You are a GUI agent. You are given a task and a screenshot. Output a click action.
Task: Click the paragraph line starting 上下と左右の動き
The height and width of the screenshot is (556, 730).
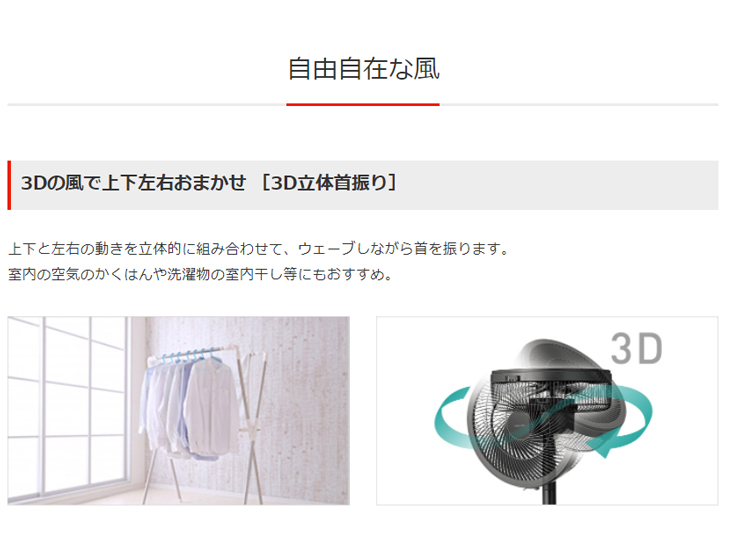(259, 249)
